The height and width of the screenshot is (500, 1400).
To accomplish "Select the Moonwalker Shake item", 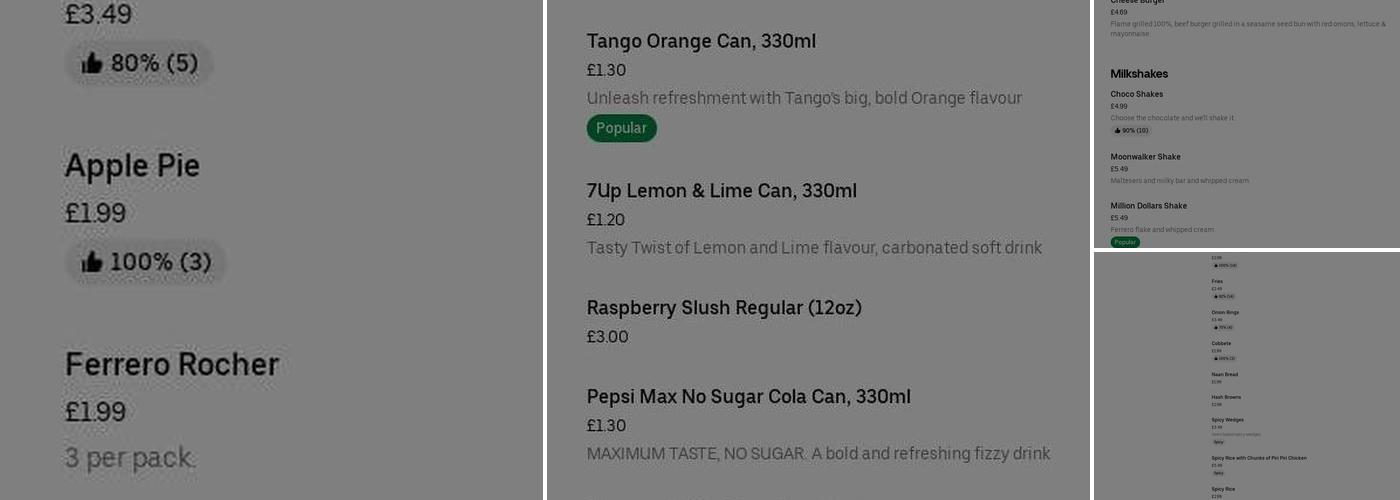I will [x=1145, y=157].
